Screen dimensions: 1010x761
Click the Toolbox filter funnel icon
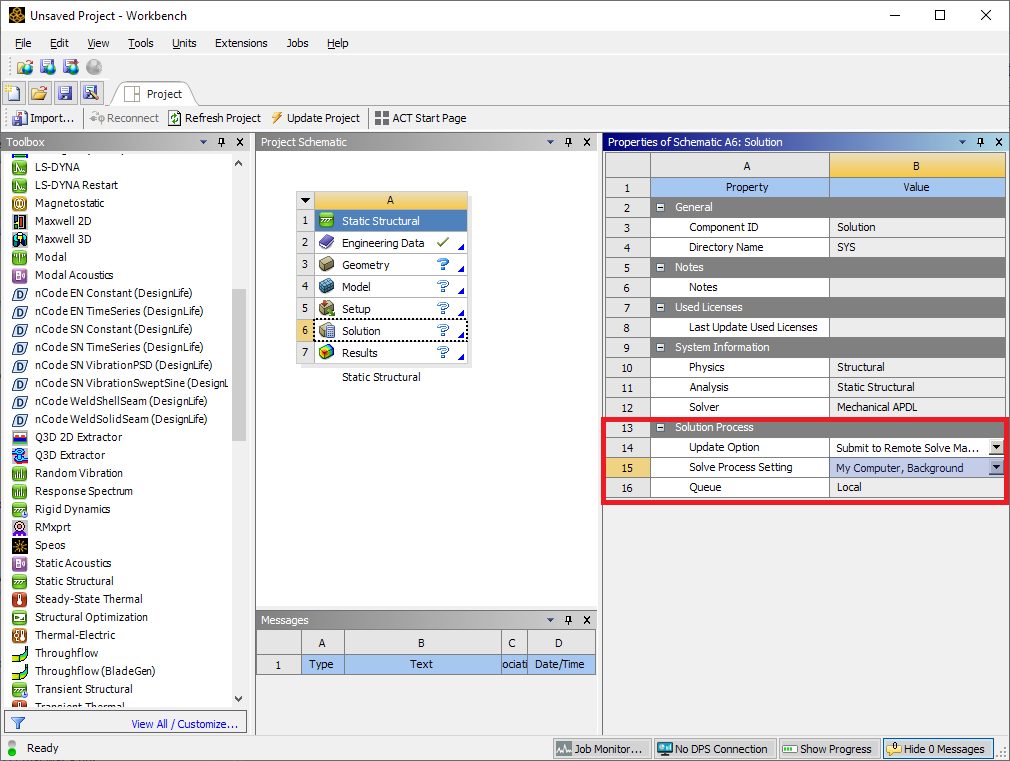click(x=18, y=723)
